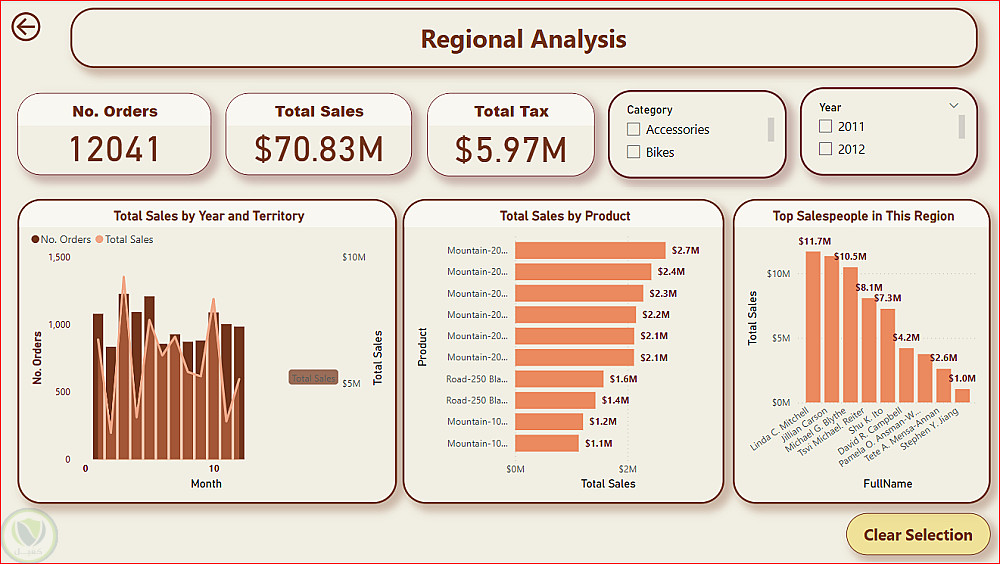
Task: Select the $1.2M Mountain-100 product bar
Action: (x=549, y=422)
